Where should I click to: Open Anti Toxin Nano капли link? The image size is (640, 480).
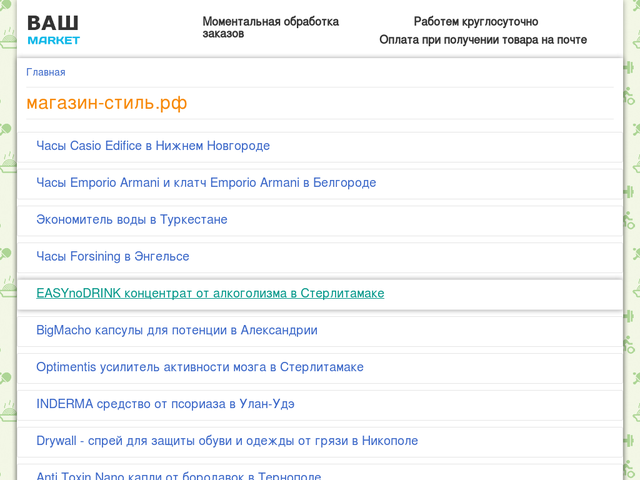click(x=179, y=475)
